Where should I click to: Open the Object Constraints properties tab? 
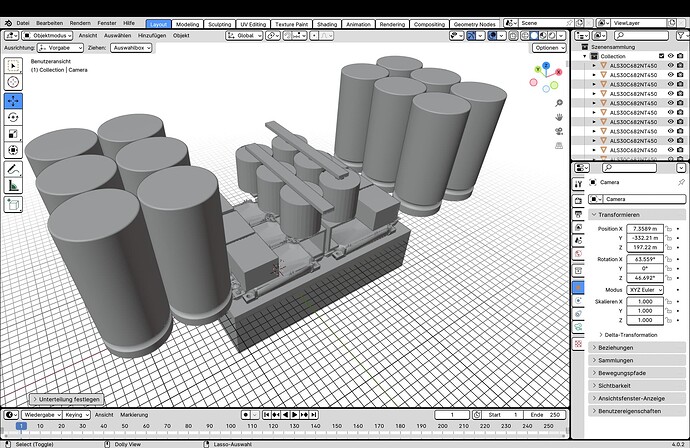579,314
